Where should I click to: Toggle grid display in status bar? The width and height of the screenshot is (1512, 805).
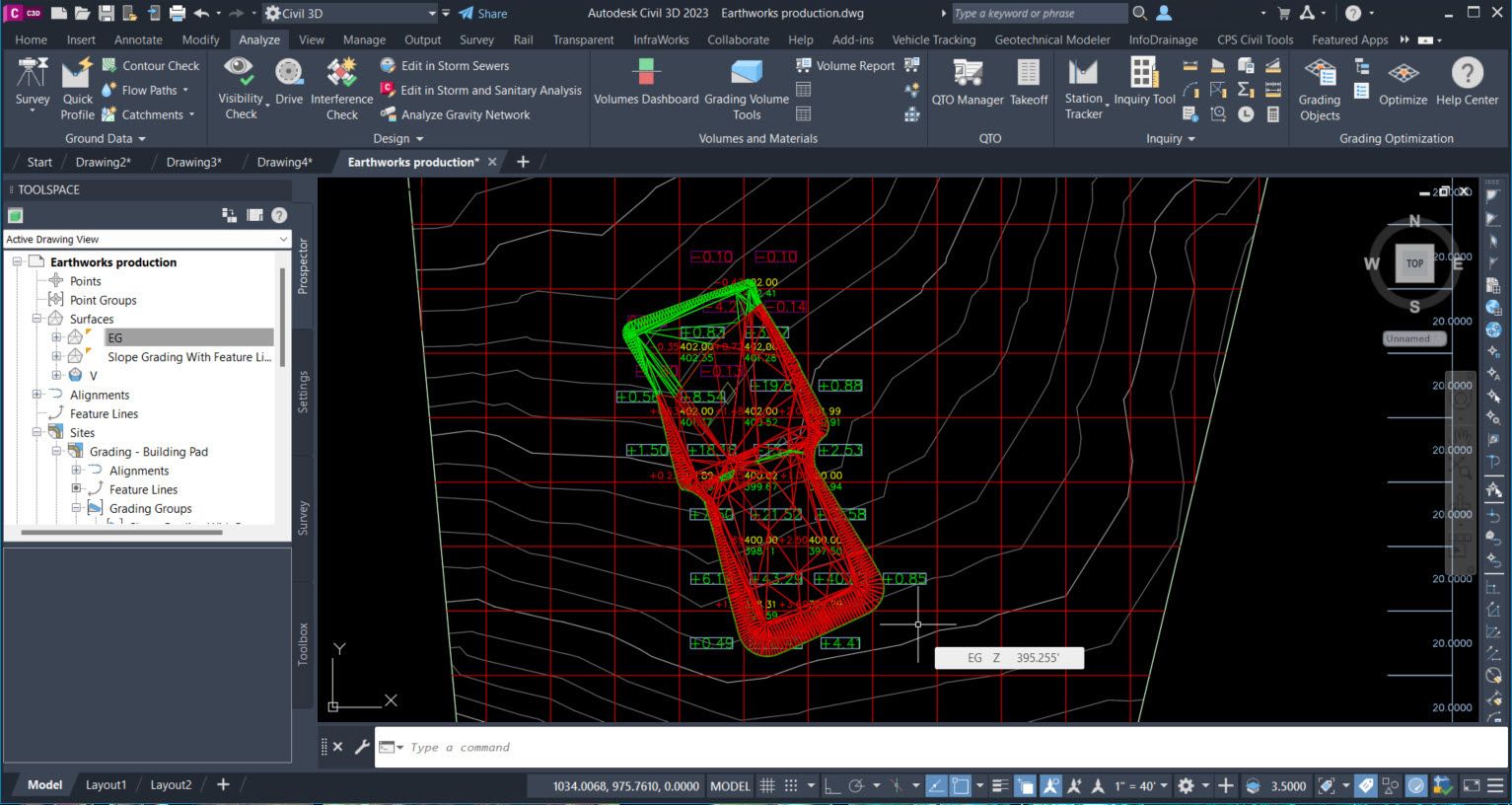tap(767, 786)
